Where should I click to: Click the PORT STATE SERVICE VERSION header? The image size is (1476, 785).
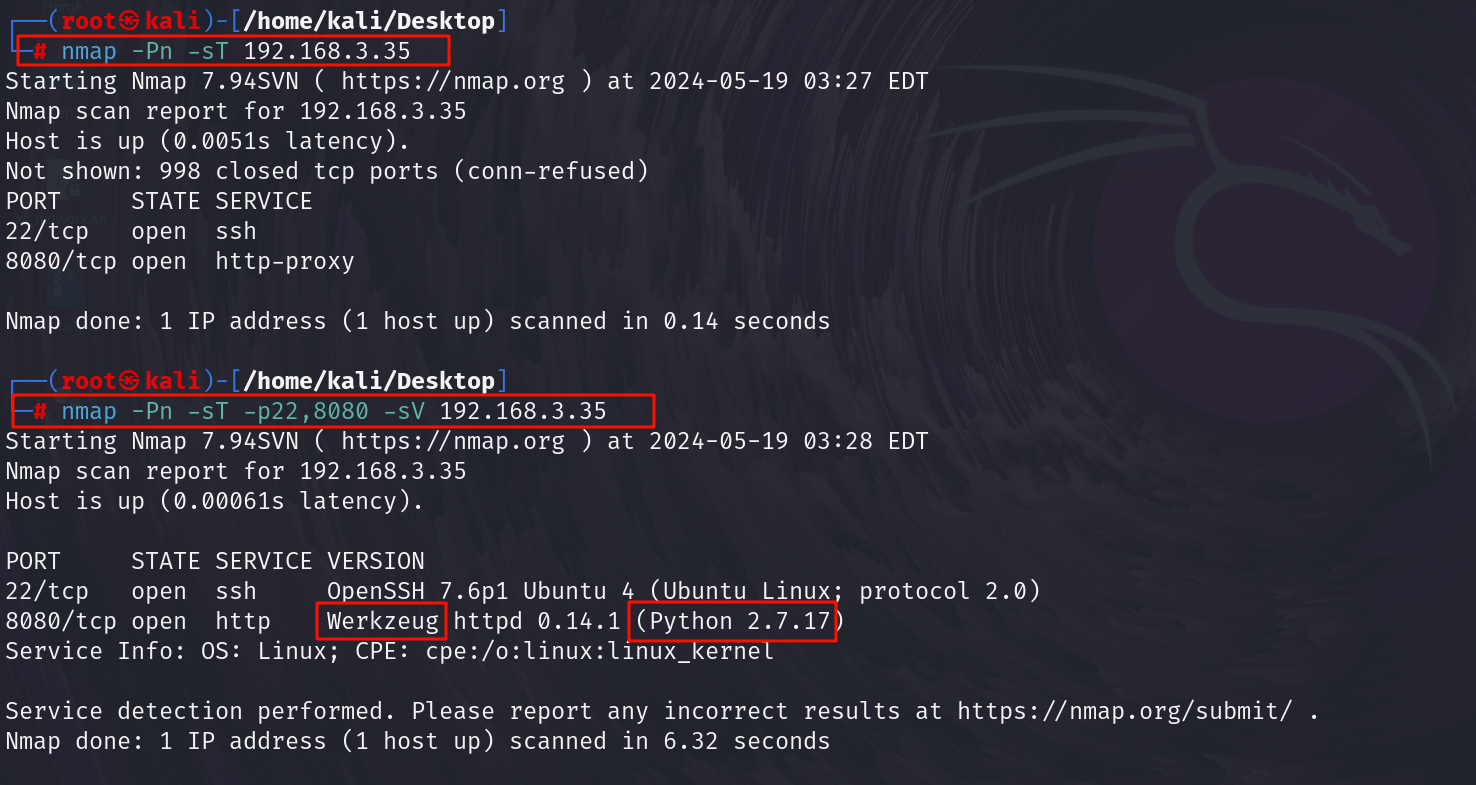[x=215, y=561]
